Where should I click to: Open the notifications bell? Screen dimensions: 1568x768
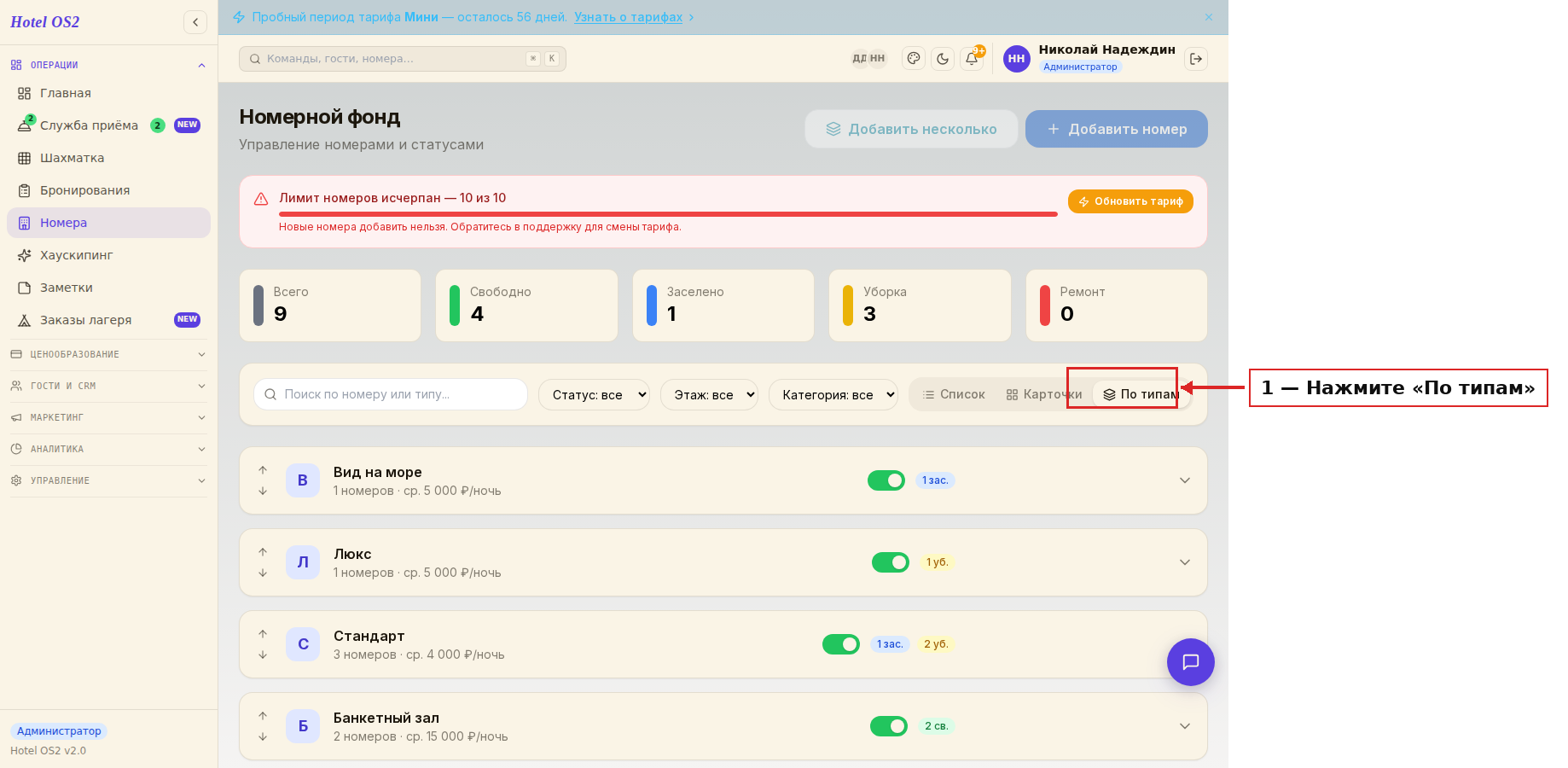tap(972, 59)
